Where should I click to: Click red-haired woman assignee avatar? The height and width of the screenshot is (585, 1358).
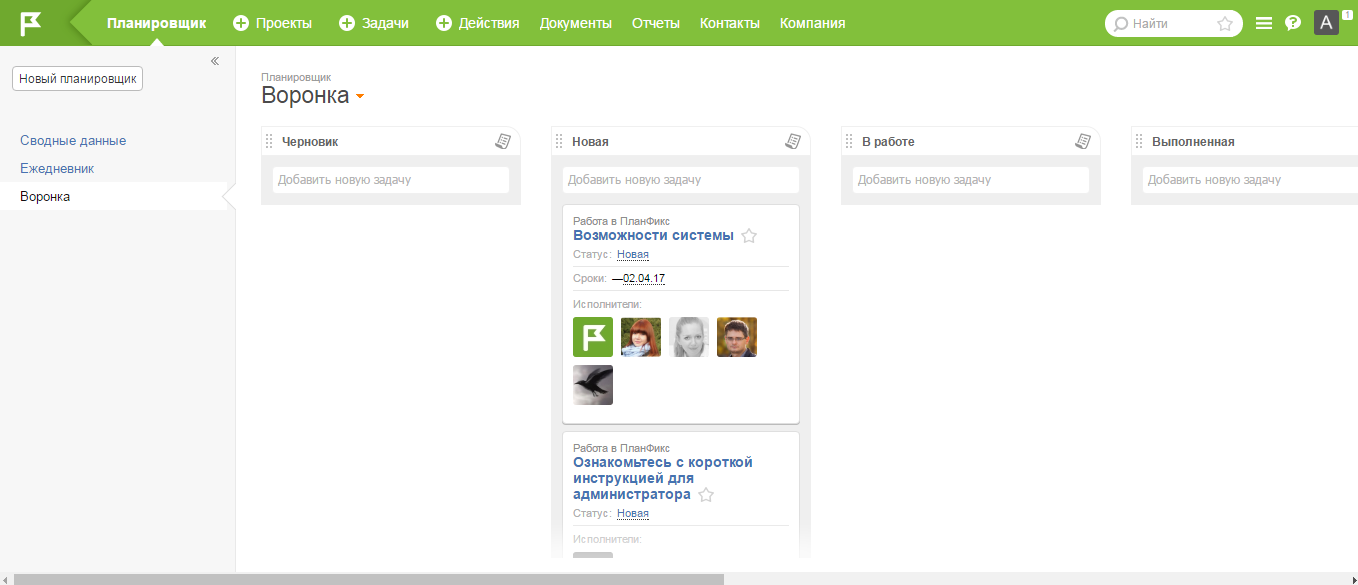point(641,337)
